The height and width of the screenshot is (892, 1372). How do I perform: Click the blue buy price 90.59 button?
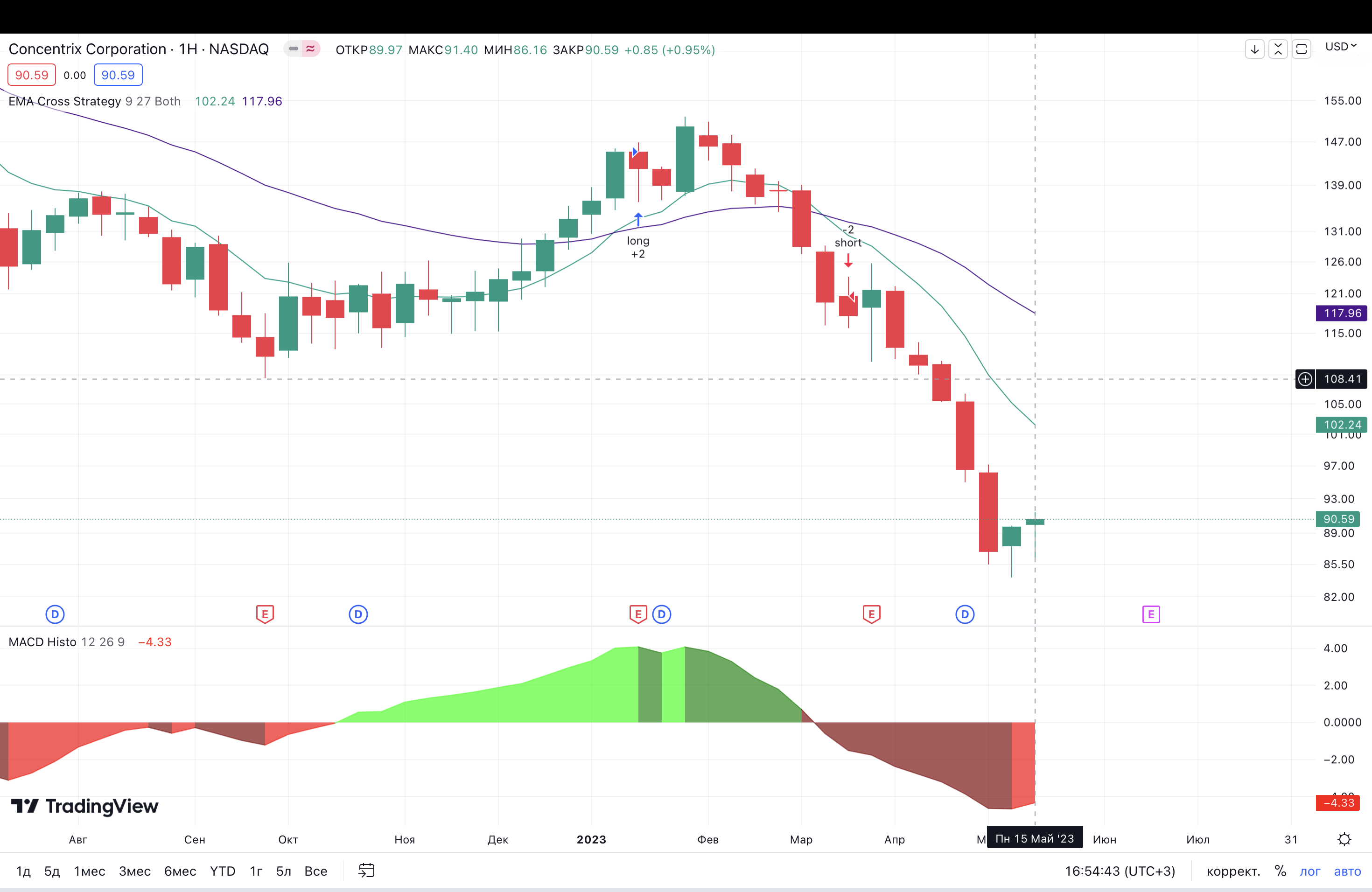[x=118, y=75]
